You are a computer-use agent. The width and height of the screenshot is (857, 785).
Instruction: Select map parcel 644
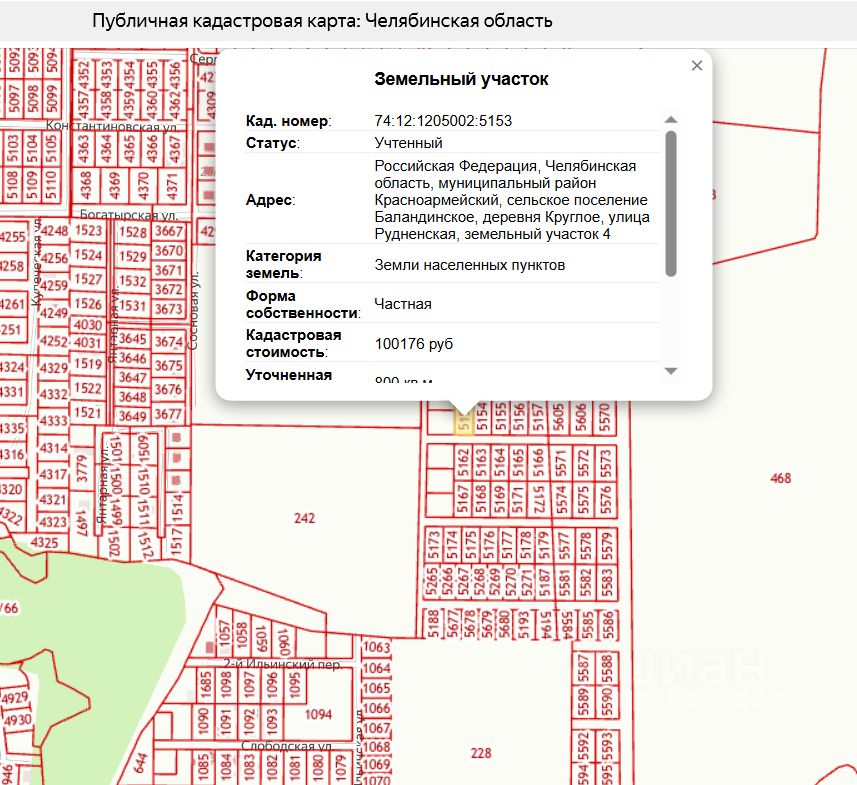tap(140, 763)
